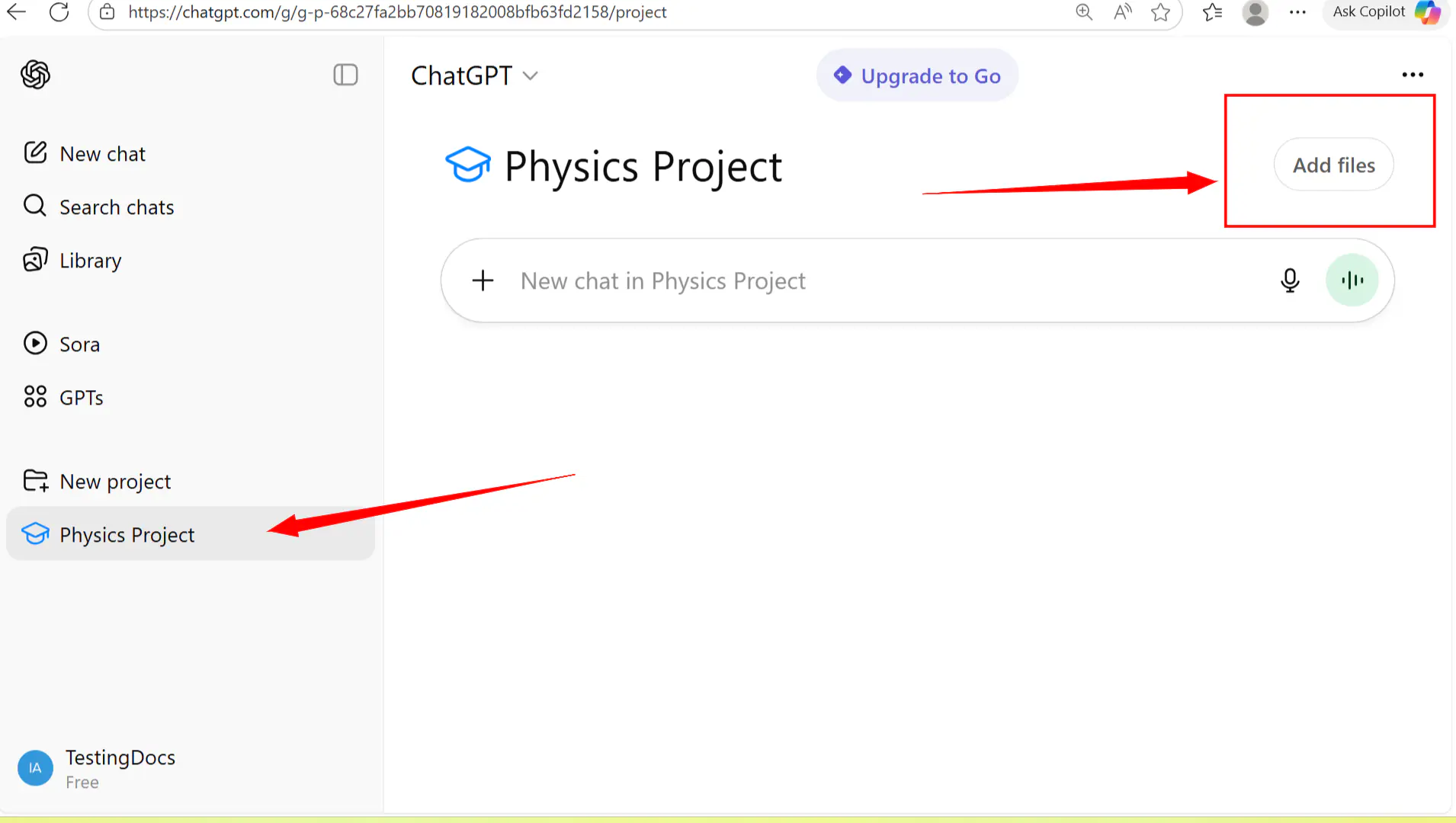1456x823 pixels.
Task: Go back using browser back arrow
Action: click(x=16, y=11)
